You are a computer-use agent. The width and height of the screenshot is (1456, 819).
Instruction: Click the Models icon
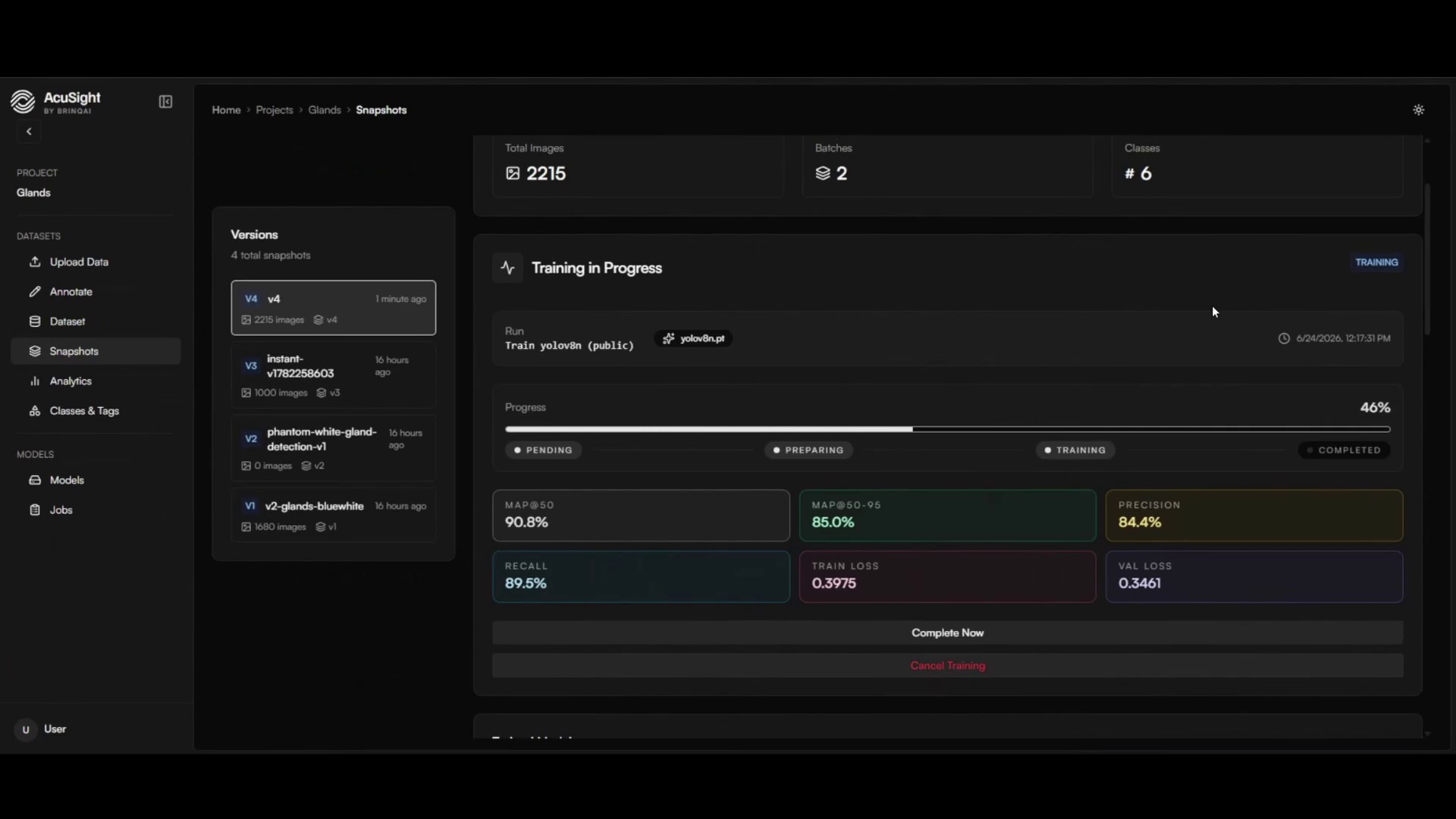coord(35,480)
